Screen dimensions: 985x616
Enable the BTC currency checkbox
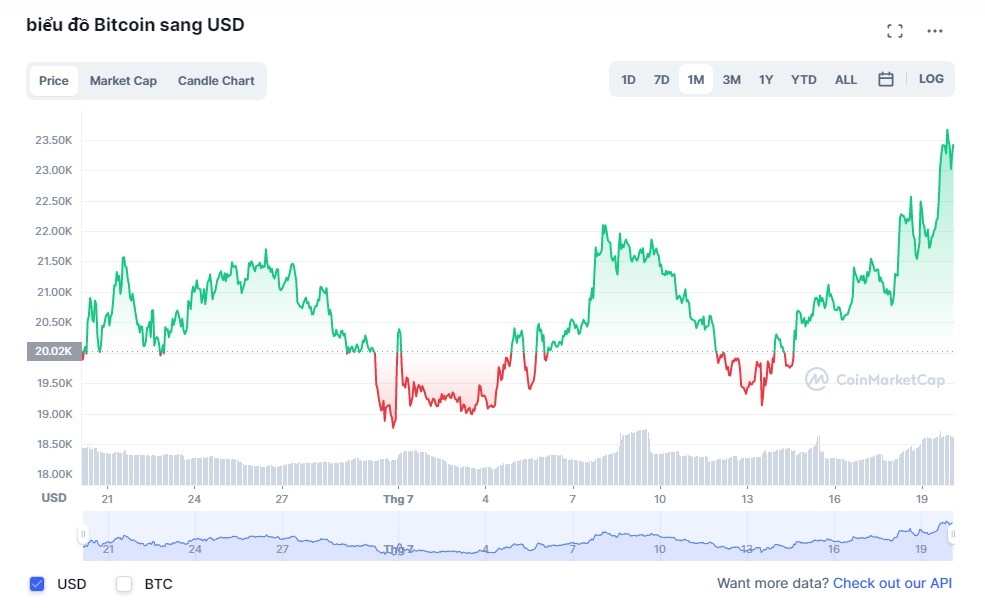pyautogui.click(x=124, y=584)
